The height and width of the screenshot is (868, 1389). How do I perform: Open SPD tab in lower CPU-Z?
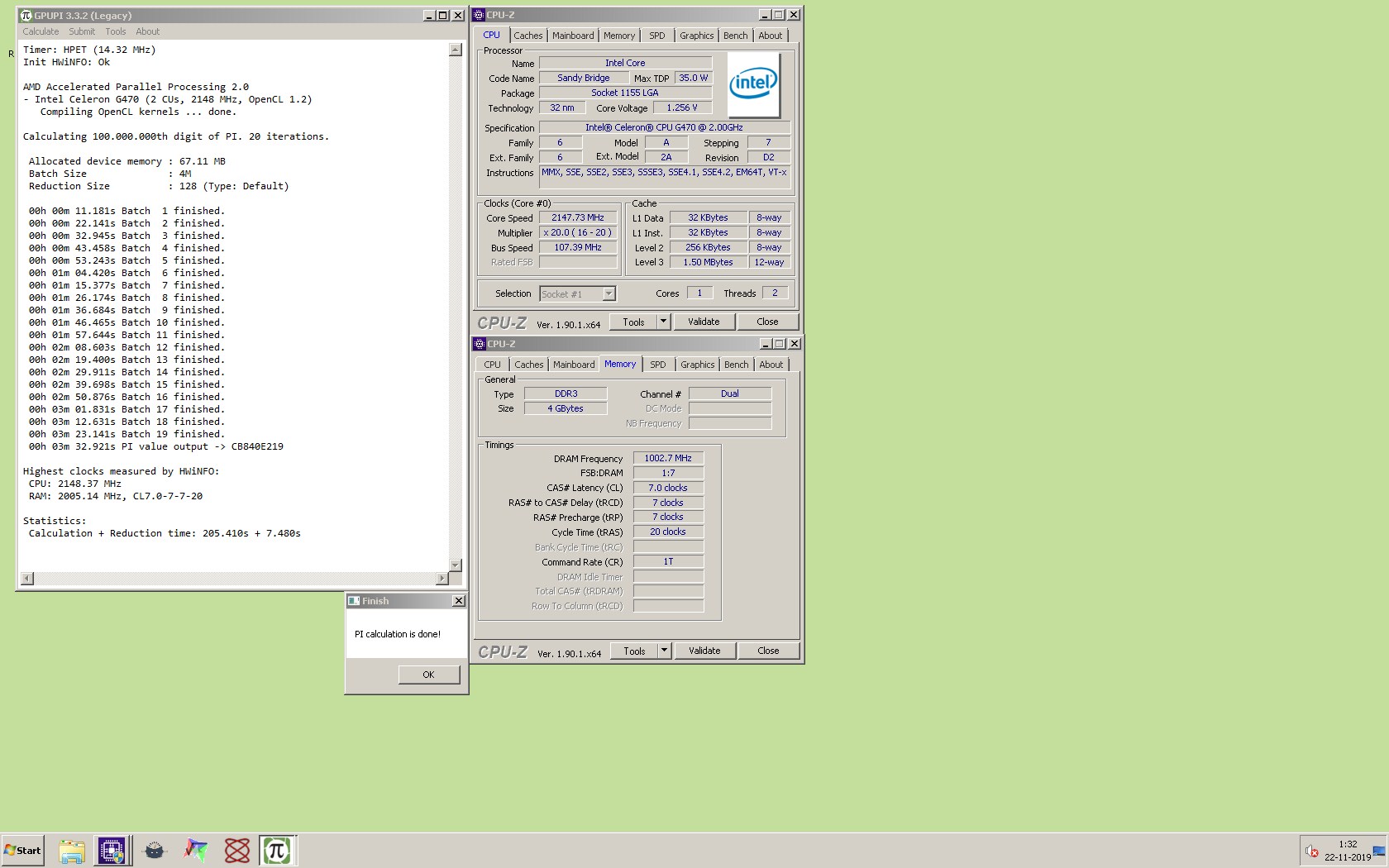pyautogui.click(x=658, y=365)
